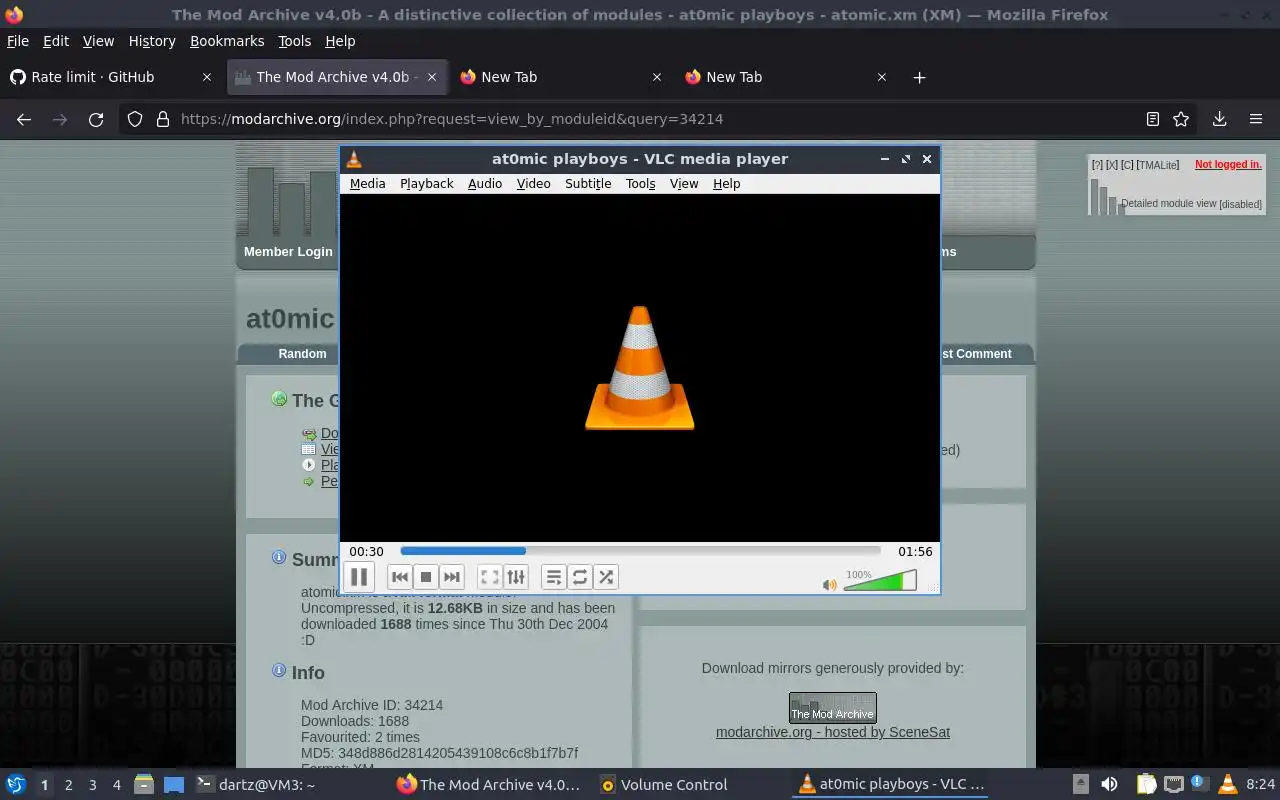Show the VLC playlist
The image size is (1280, 800).
(554, 577)
